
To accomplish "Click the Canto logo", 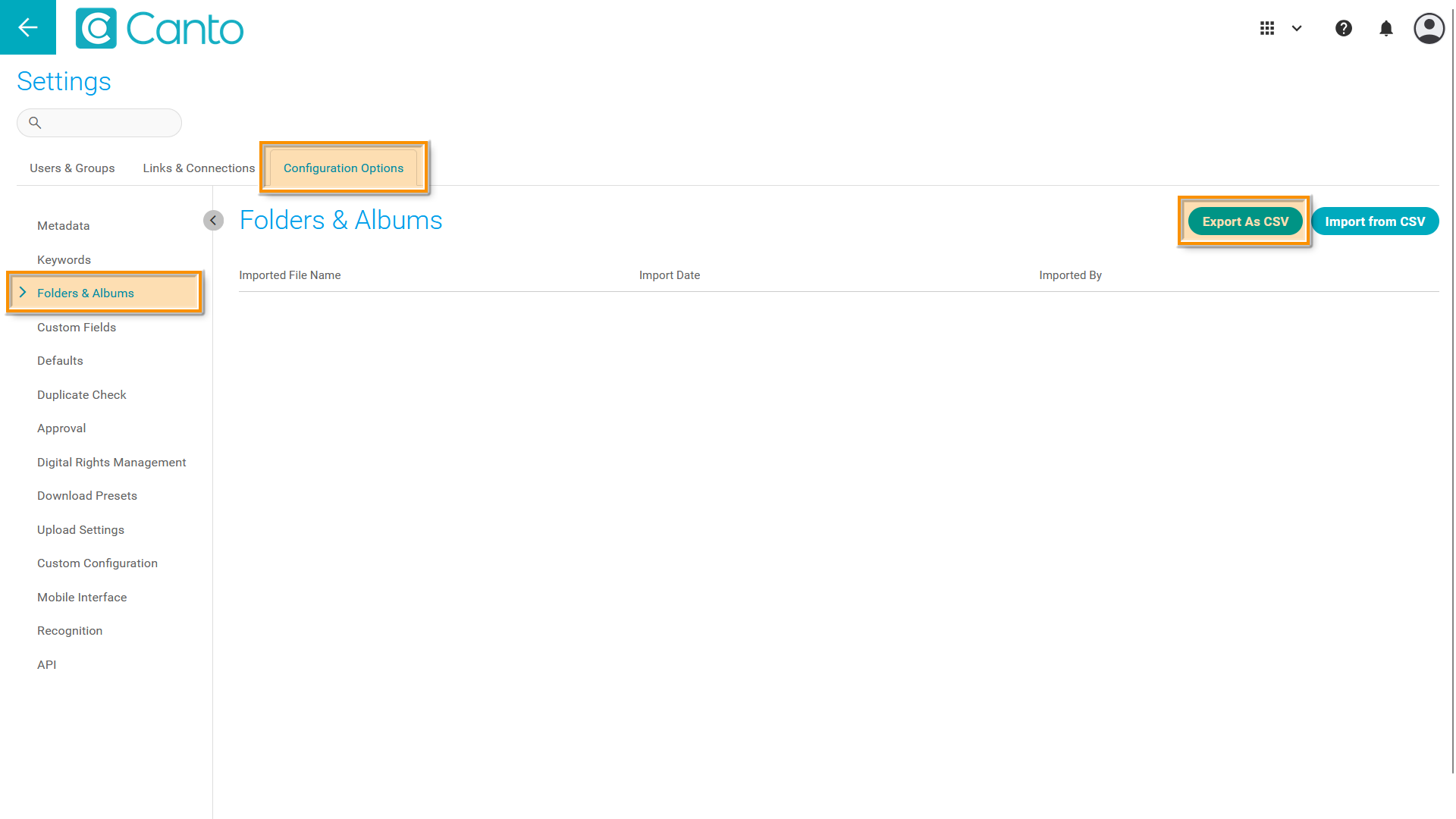I will point(159,29).
